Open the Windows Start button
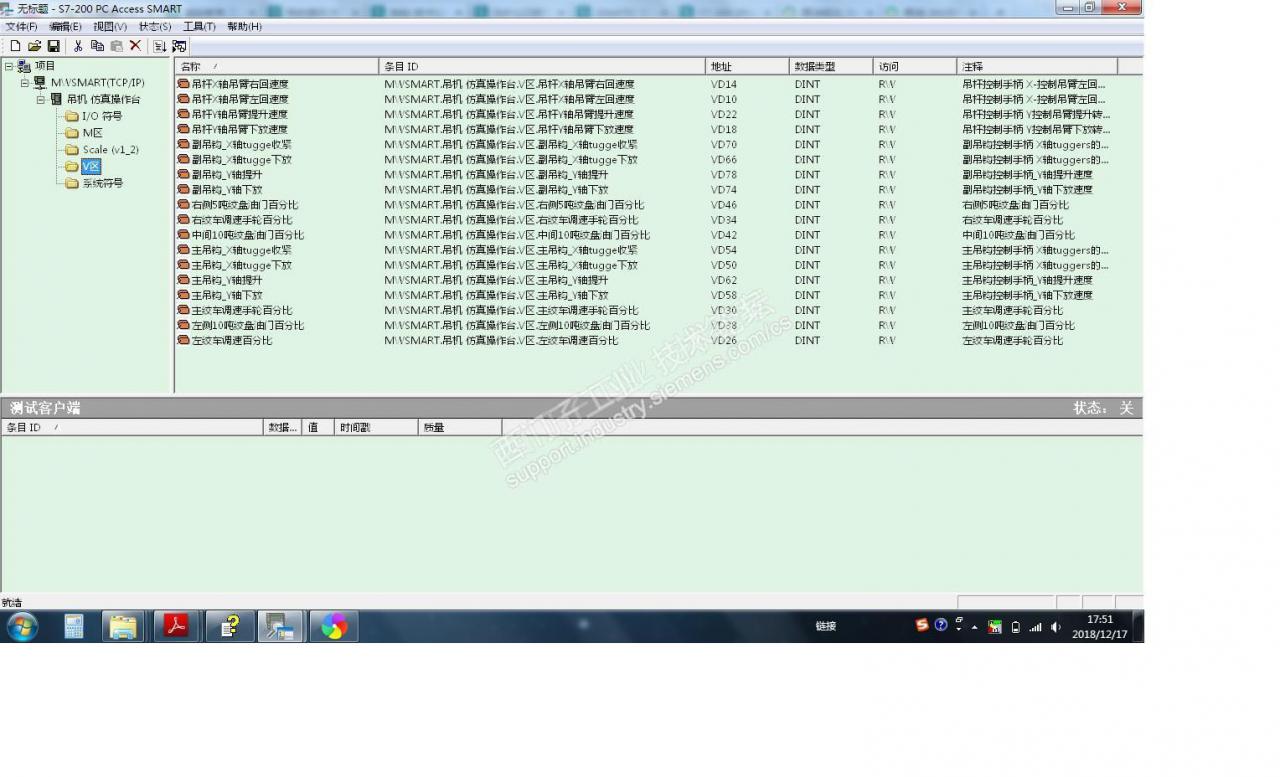This screenshot has height=777, width=1280. click(22, 627)
